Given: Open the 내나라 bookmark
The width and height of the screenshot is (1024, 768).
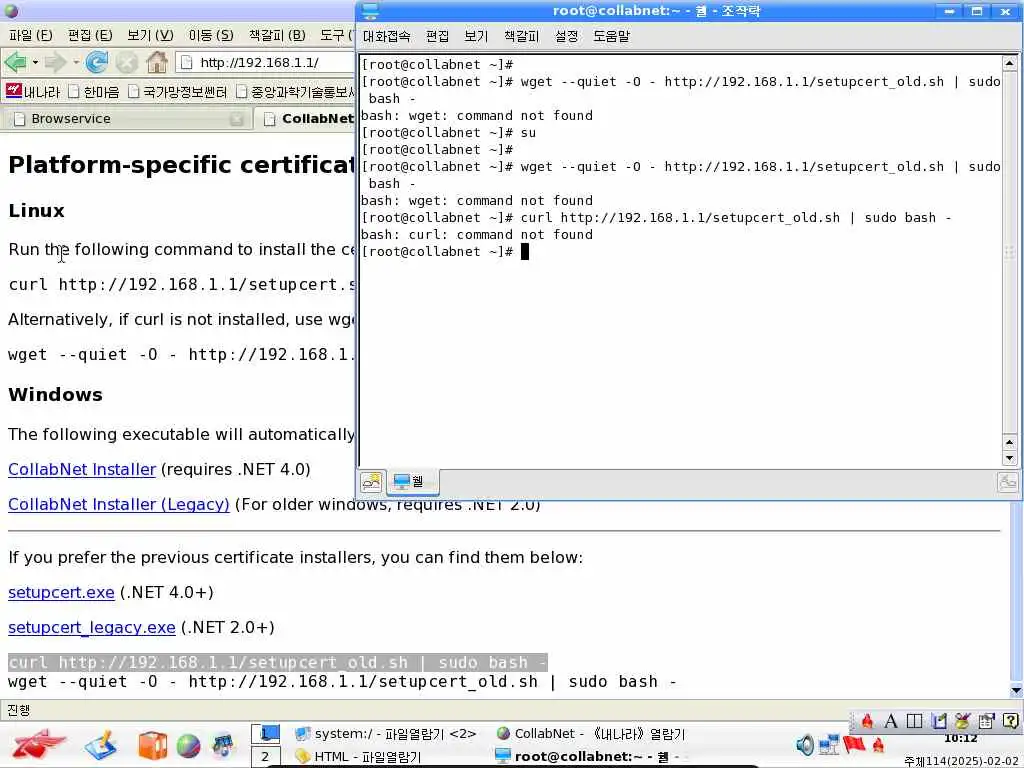Looking at the screenshot, I should 32,91.
